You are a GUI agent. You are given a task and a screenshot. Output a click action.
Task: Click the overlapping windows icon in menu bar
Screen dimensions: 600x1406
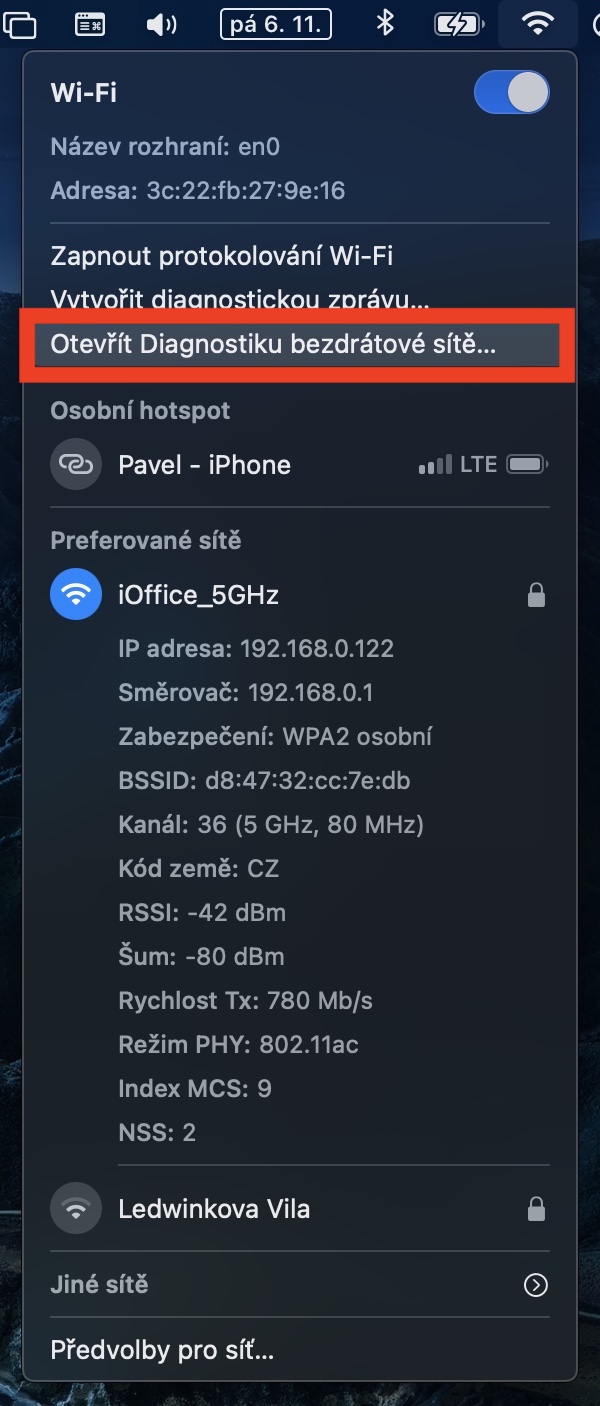pos(18,24)
